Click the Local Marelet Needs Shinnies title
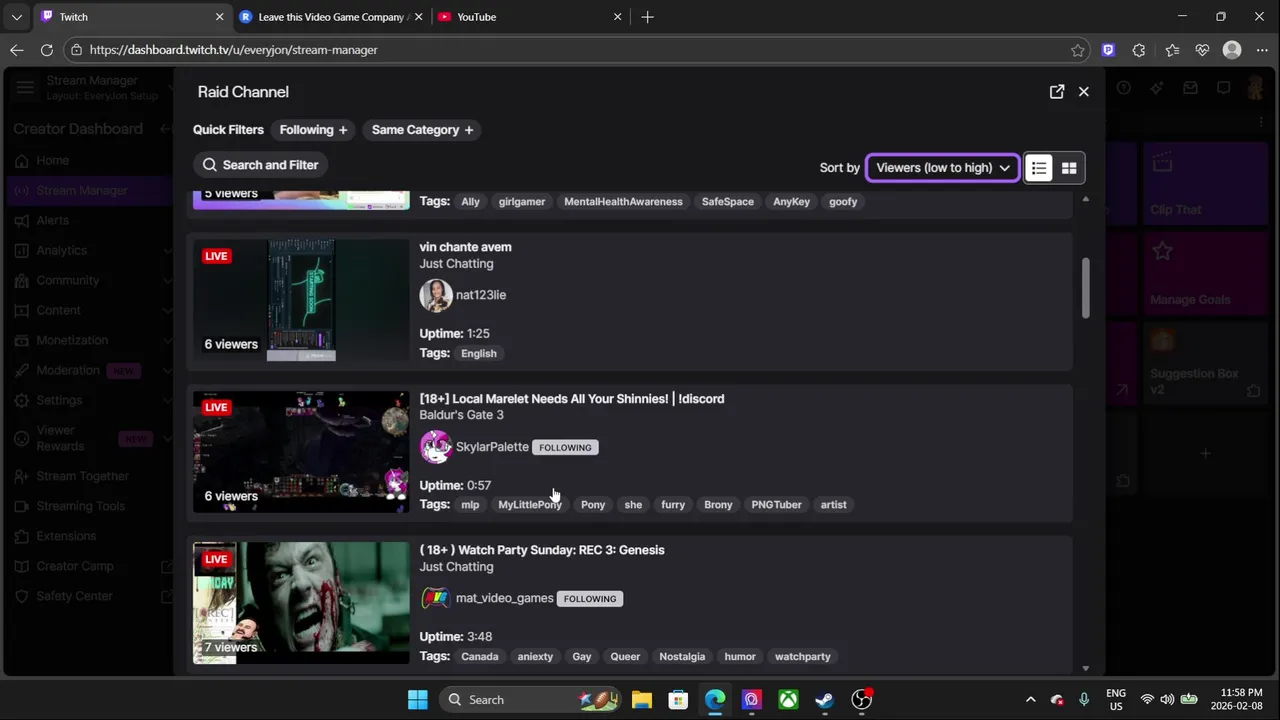1280x720 pixels. click(x=572, y=399)
